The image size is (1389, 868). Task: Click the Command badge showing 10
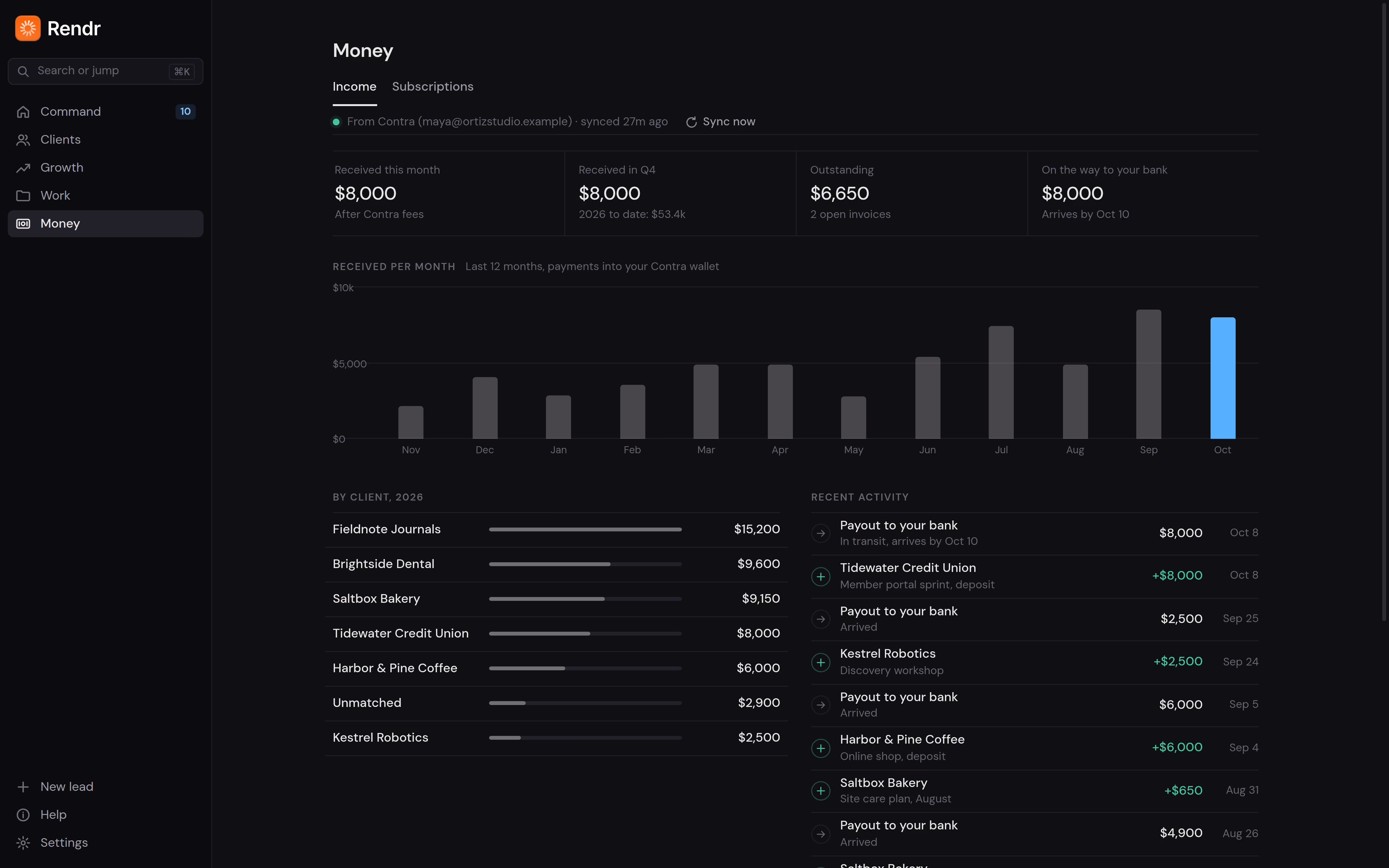point(186,112)
